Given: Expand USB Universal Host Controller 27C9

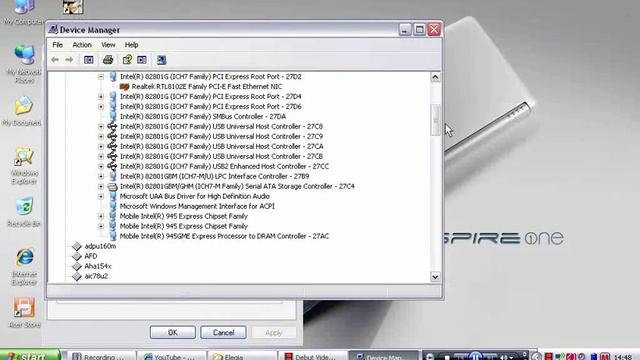Looking at the screenshot, I should pyautogui.click(x=101, y=136).
